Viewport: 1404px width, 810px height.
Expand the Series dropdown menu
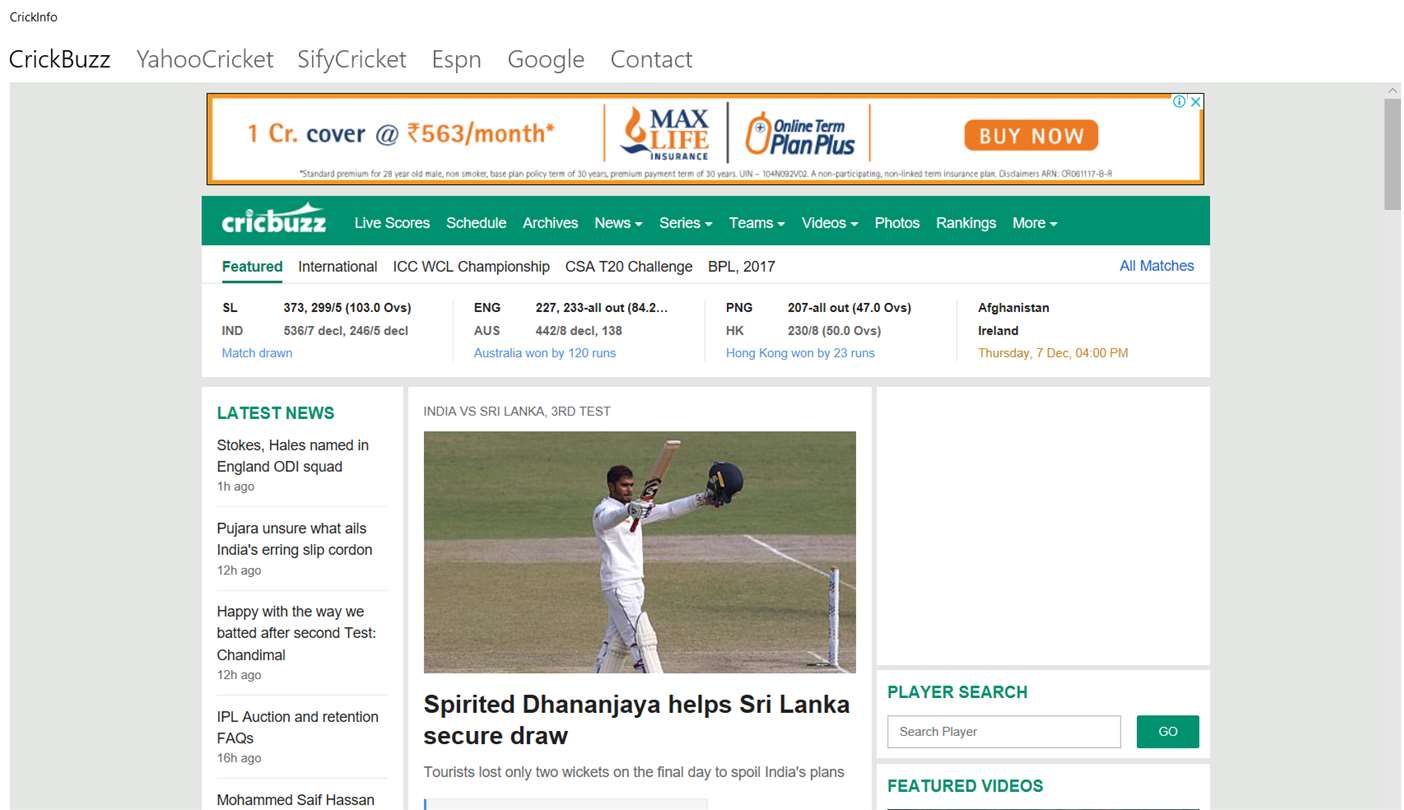[686, 223]
